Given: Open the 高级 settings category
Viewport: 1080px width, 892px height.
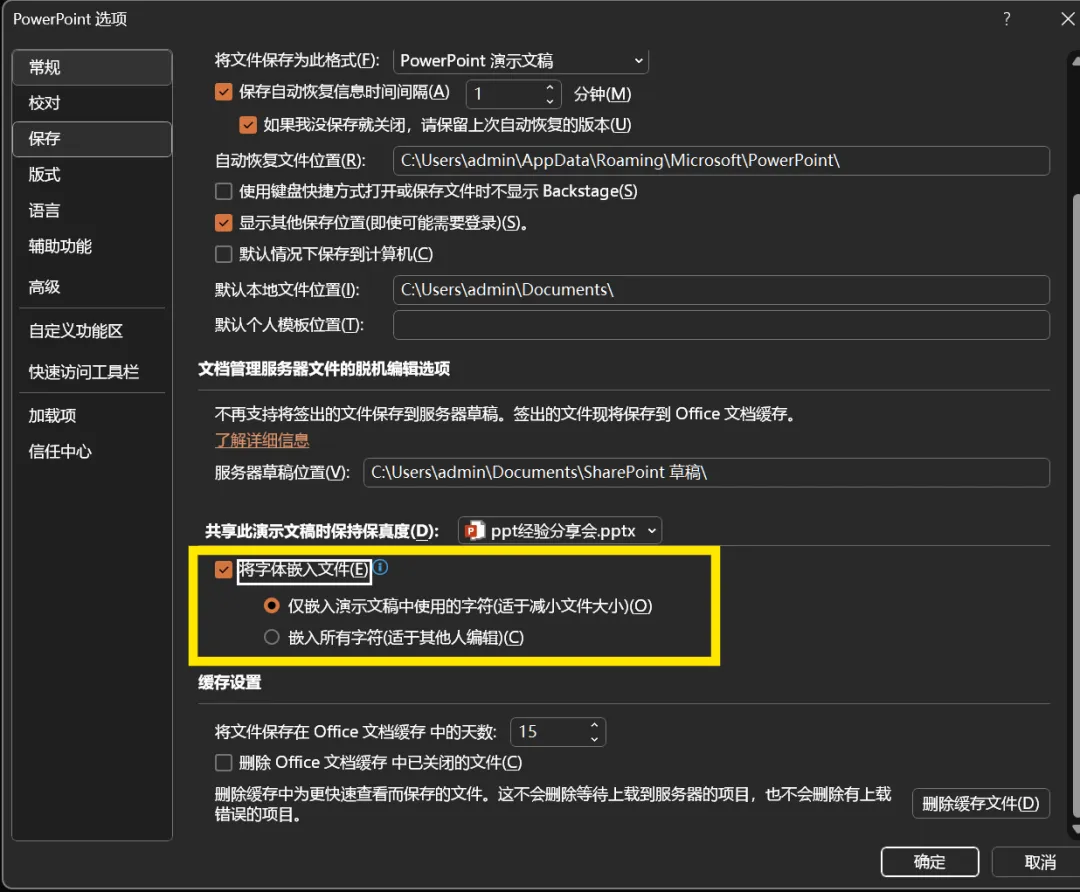Looking at the screenshot, I should point(92,287).
